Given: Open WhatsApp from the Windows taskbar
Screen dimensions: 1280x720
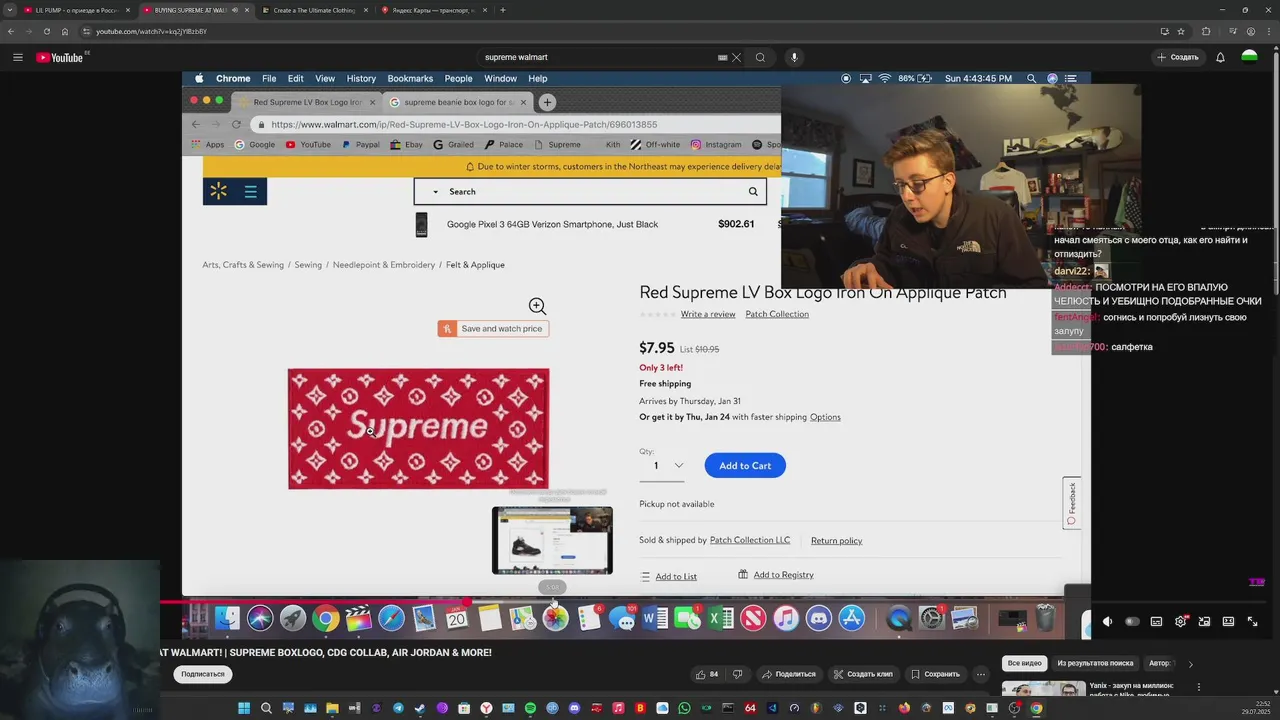Looking at the screenshot, I should (x=684, y=708).
